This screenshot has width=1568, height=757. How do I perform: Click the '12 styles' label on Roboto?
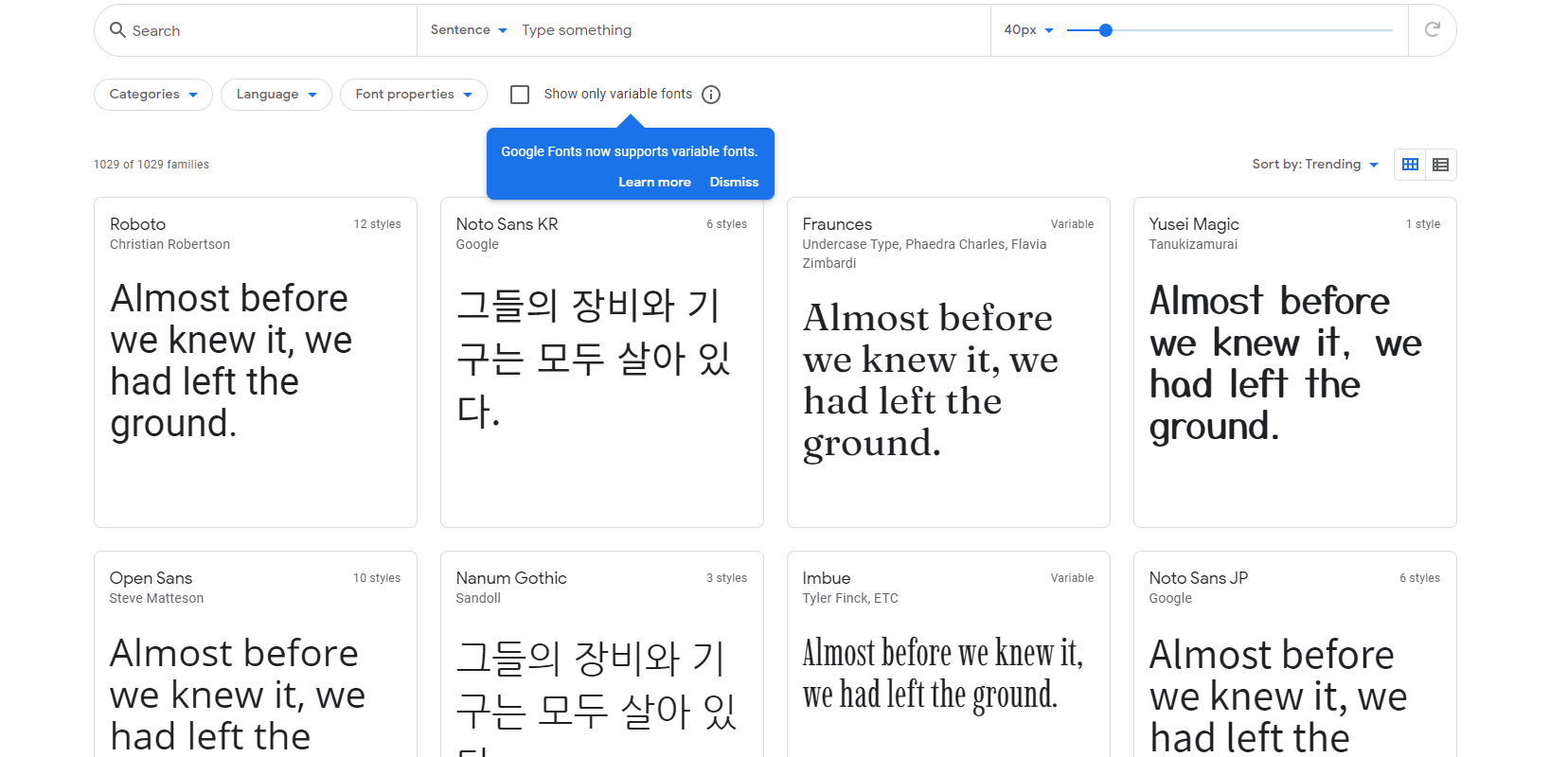click(x=377, y=224)
